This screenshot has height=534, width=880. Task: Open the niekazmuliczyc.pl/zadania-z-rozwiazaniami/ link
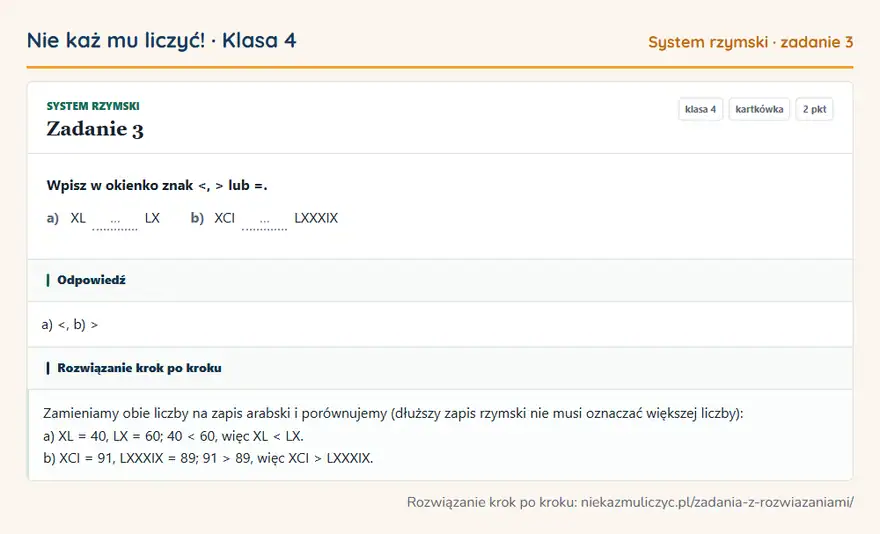click(x=717, y=502)
